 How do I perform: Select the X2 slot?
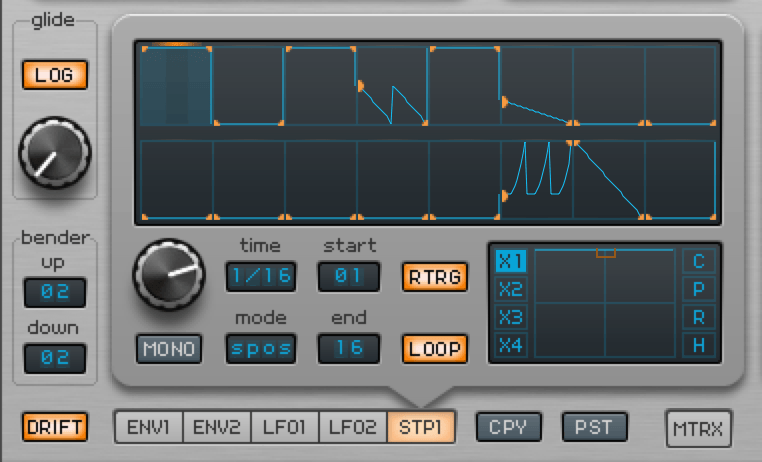click(511, 290)
